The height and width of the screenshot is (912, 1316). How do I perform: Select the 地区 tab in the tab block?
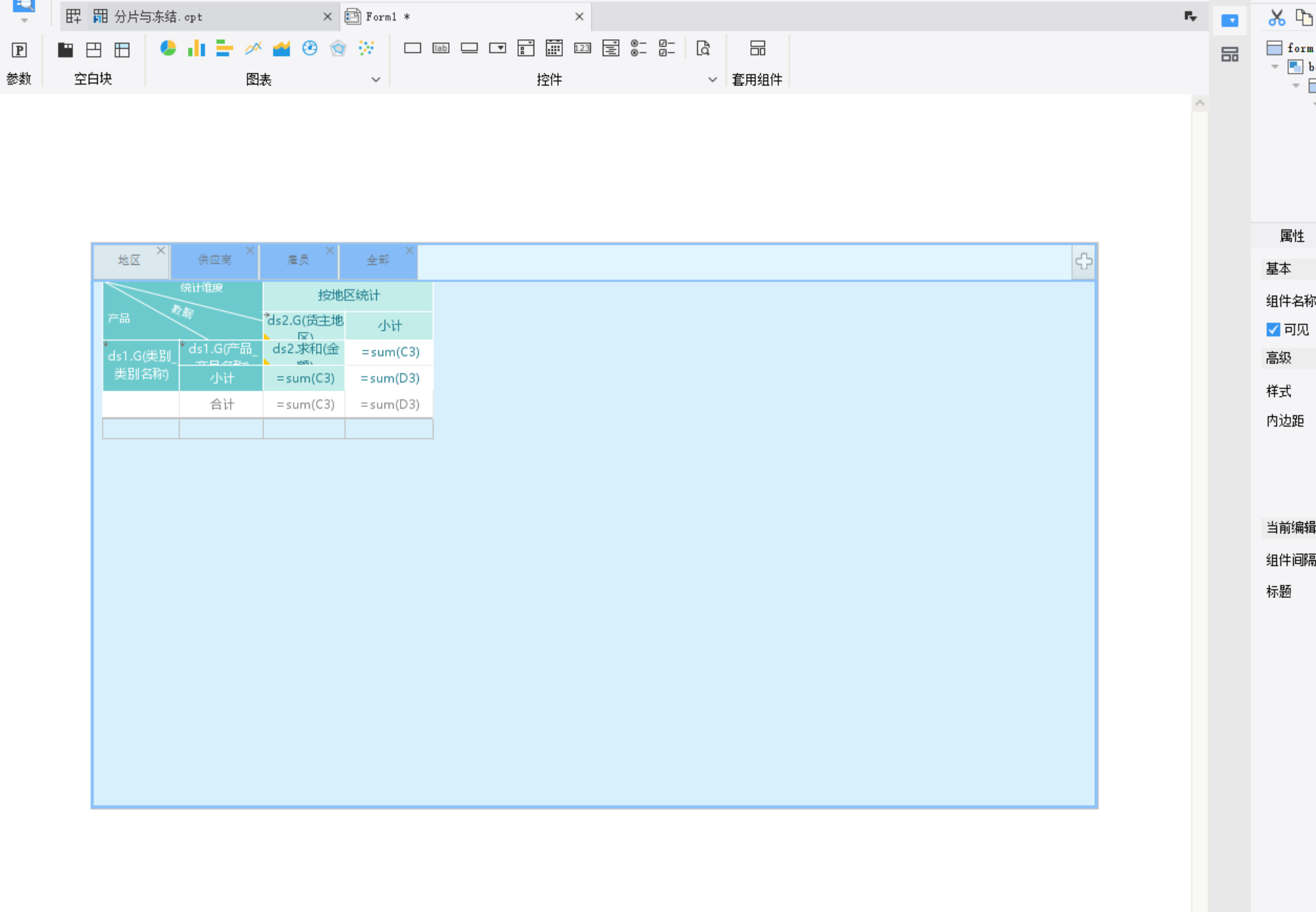tap(129, 260)
